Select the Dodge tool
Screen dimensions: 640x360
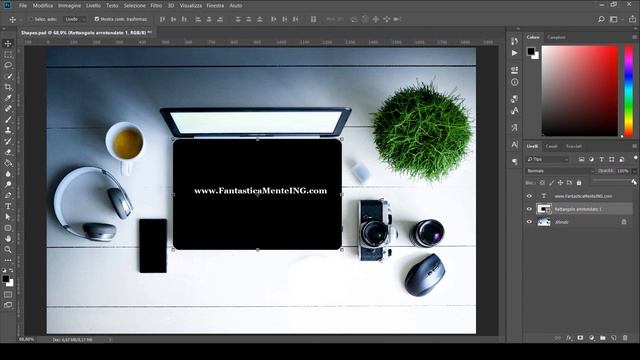(8, 184)
